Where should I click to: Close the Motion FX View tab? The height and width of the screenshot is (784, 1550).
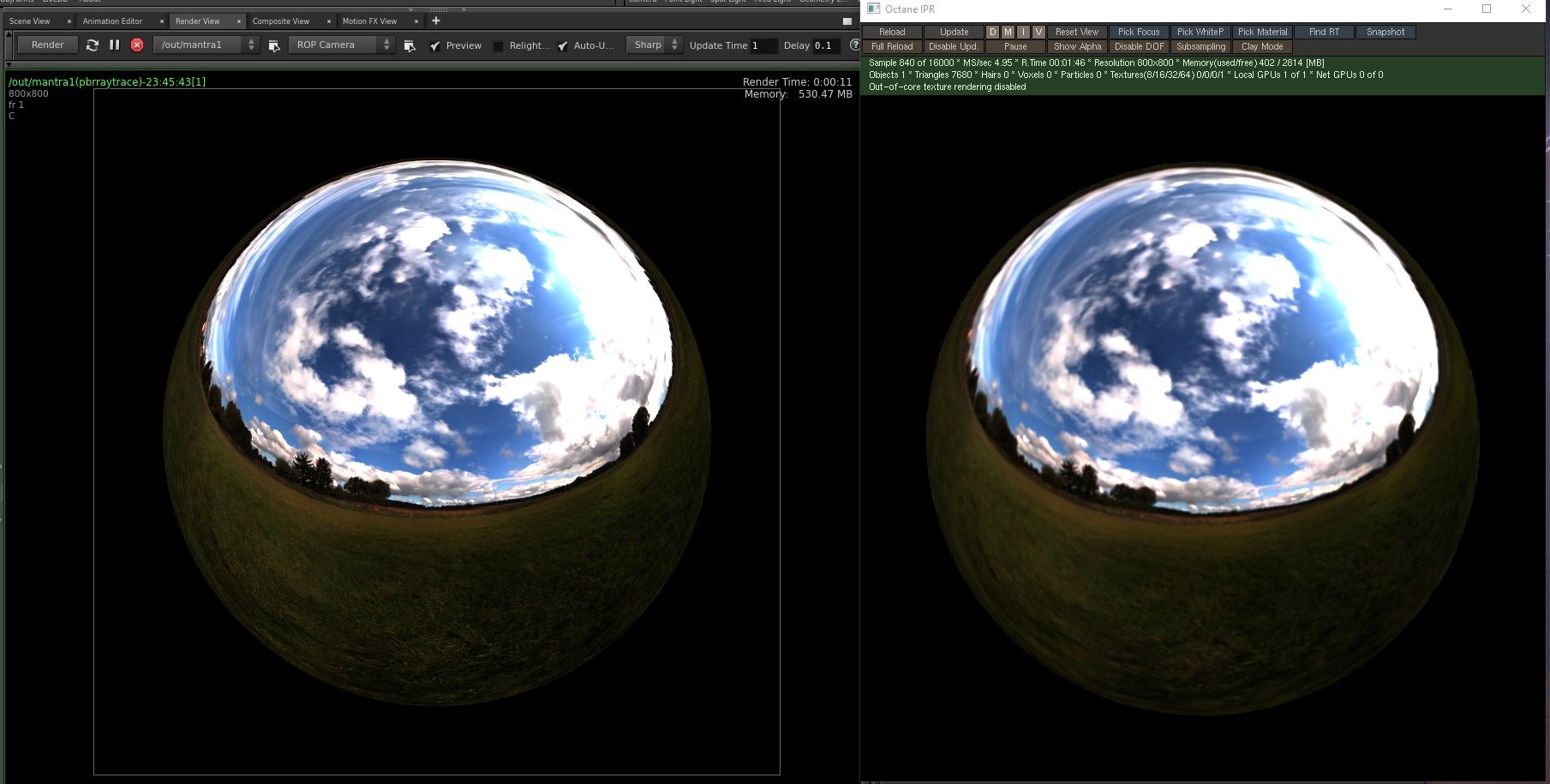(x=416, y=21)
